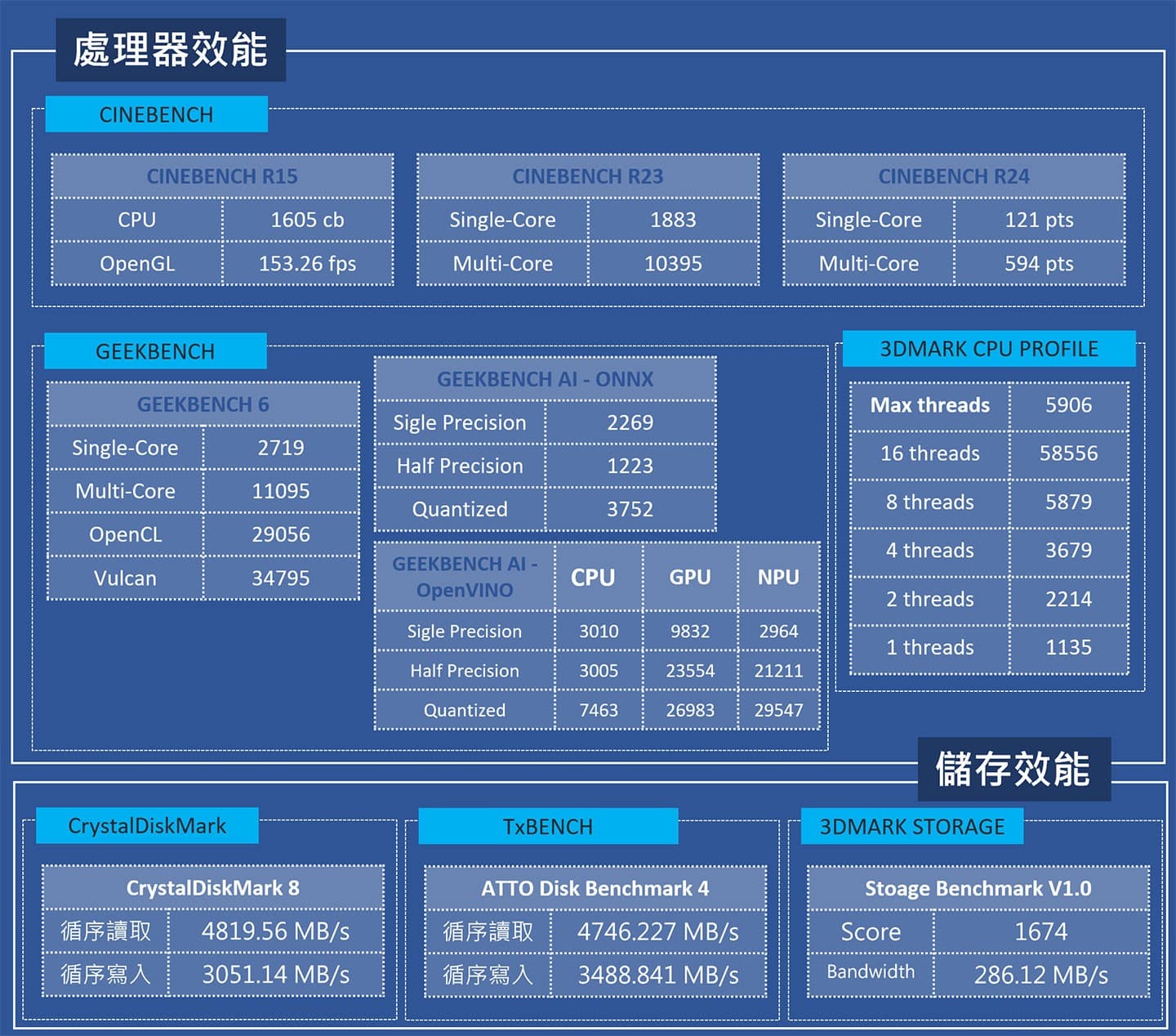
Task: Click the 3488.841 MB/s write value
Action: 657,975
